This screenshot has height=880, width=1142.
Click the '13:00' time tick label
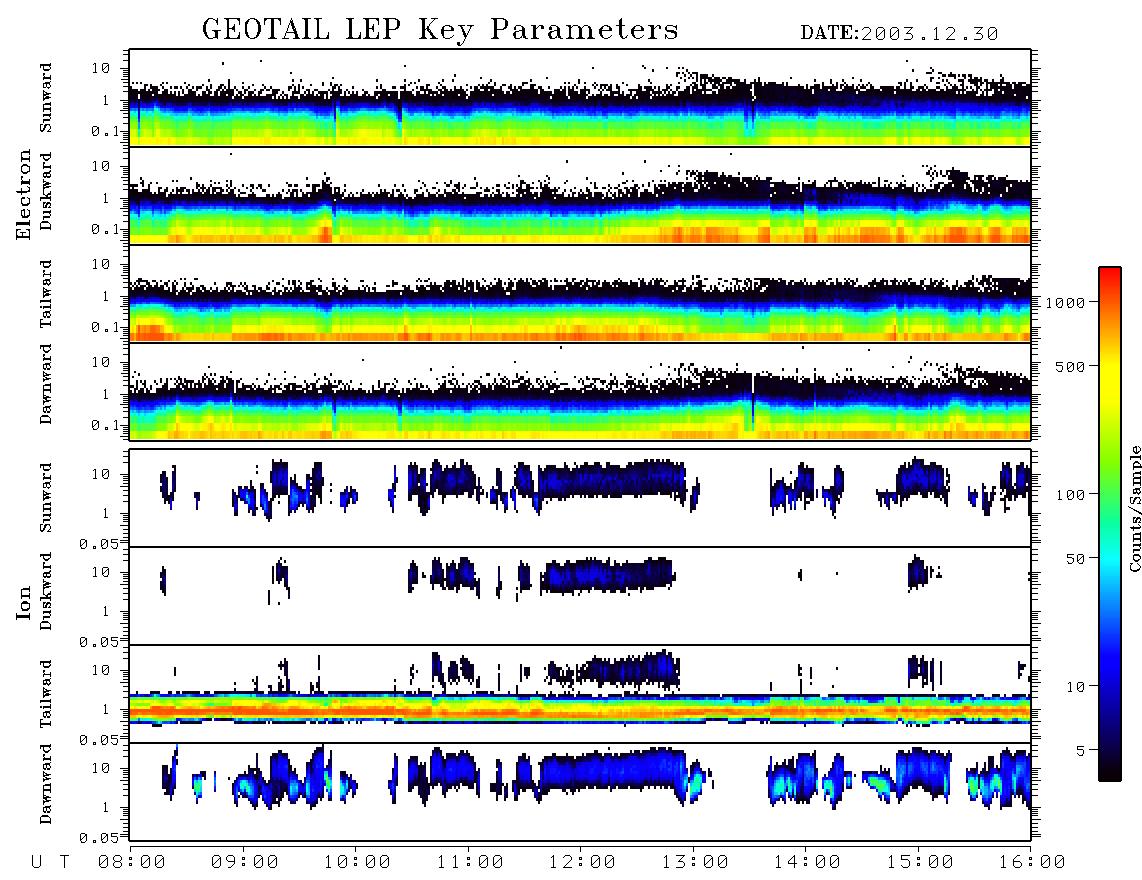point(695,863)
